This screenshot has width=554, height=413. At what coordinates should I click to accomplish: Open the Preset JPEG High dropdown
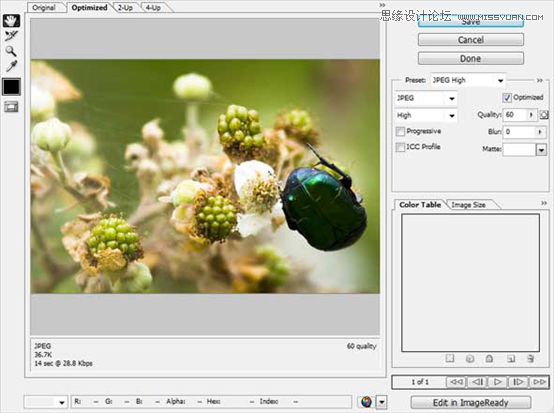pos(468,80)
